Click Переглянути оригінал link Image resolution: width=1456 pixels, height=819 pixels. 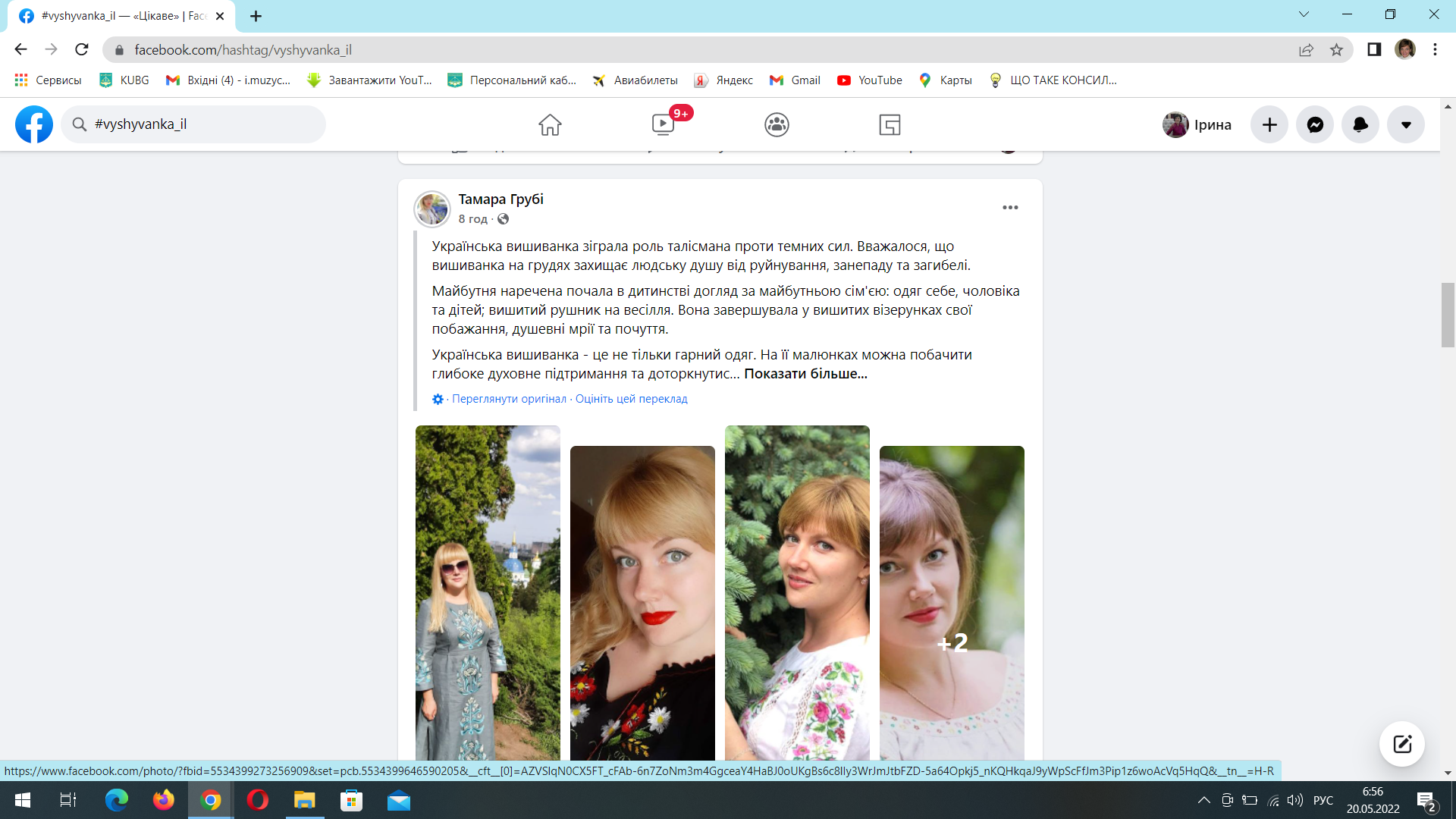(x=509, y=399)
